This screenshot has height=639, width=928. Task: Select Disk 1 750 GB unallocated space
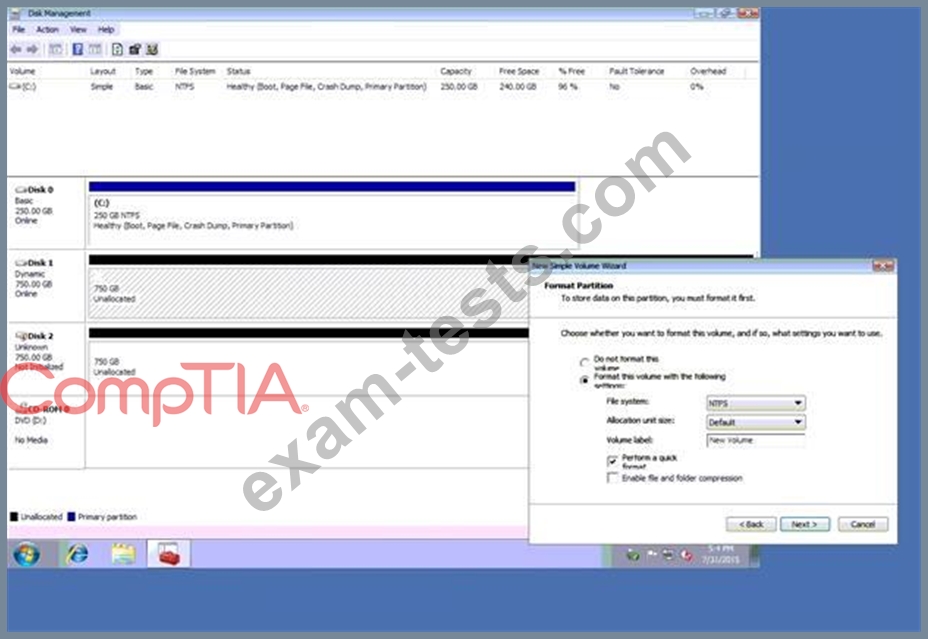tap(308, 293)
